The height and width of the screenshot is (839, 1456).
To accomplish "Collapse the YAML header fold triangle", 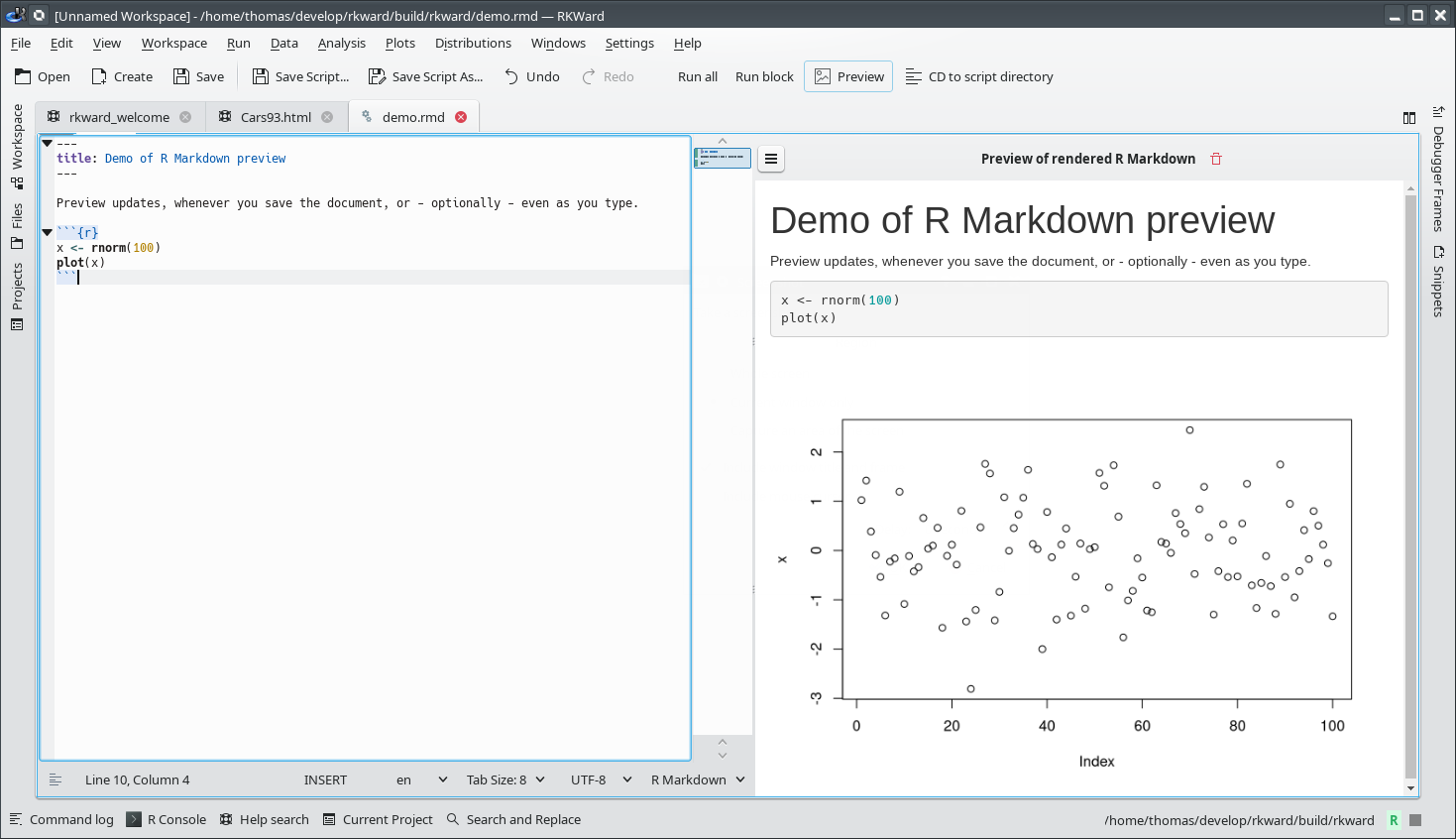I will (x=47, y=144).
